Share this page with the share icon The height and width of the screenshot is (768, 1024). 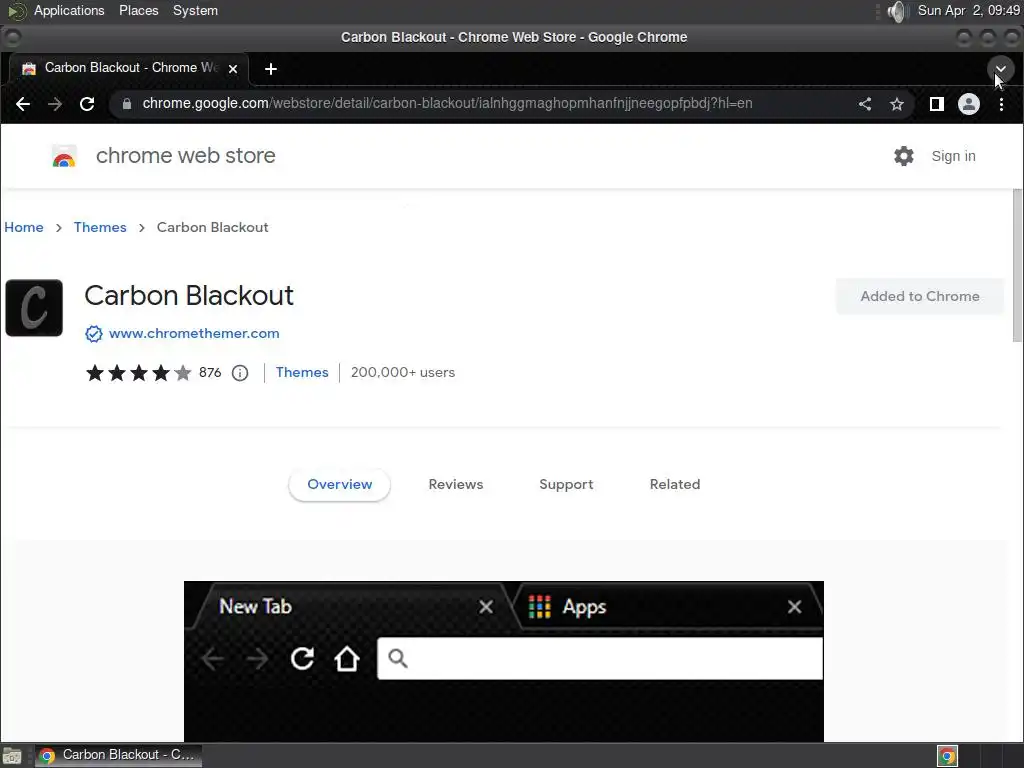865,104
